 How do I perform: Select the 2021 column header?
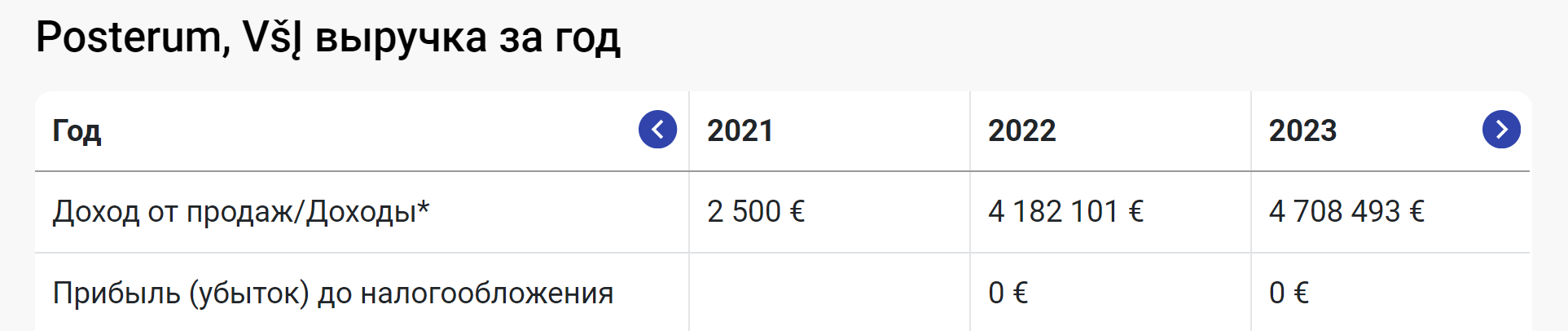(740, 130)
